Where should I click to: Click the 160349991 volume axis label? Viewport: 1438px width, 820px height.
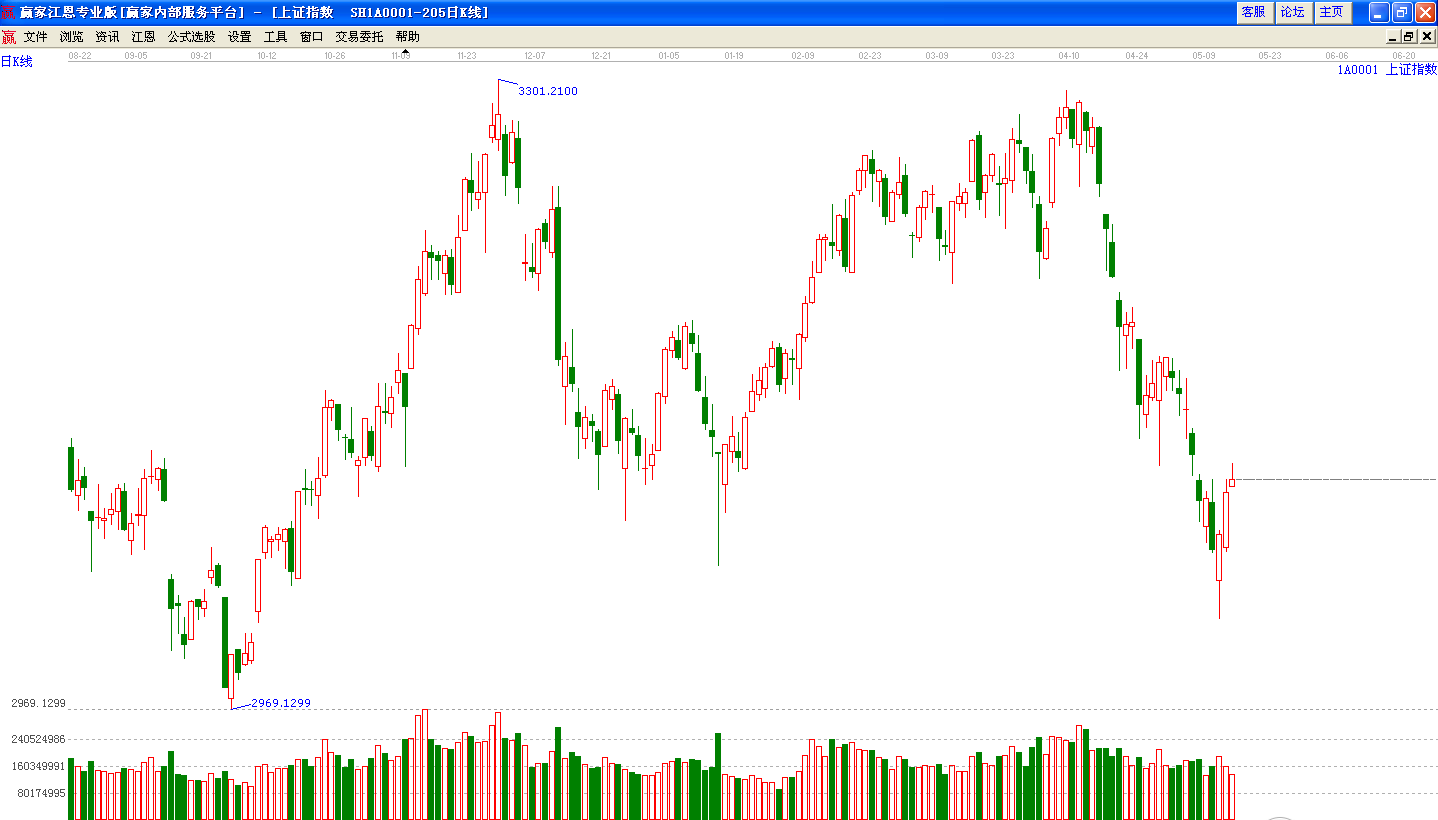[39, 767]
